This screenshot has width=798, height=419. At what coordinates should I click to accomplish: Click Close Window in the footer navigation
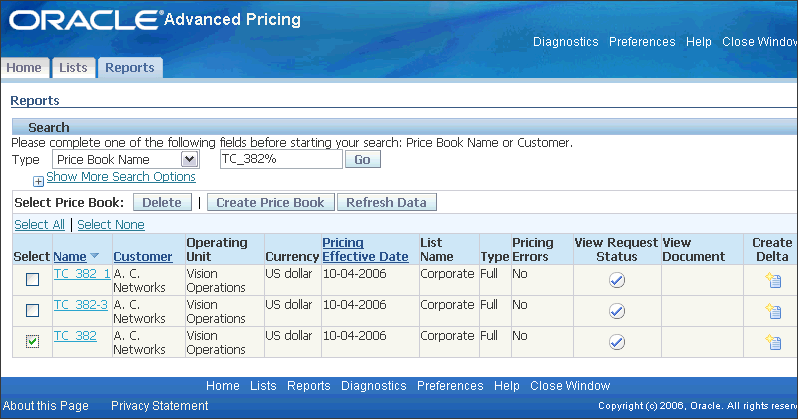click(x=570, y=385)
